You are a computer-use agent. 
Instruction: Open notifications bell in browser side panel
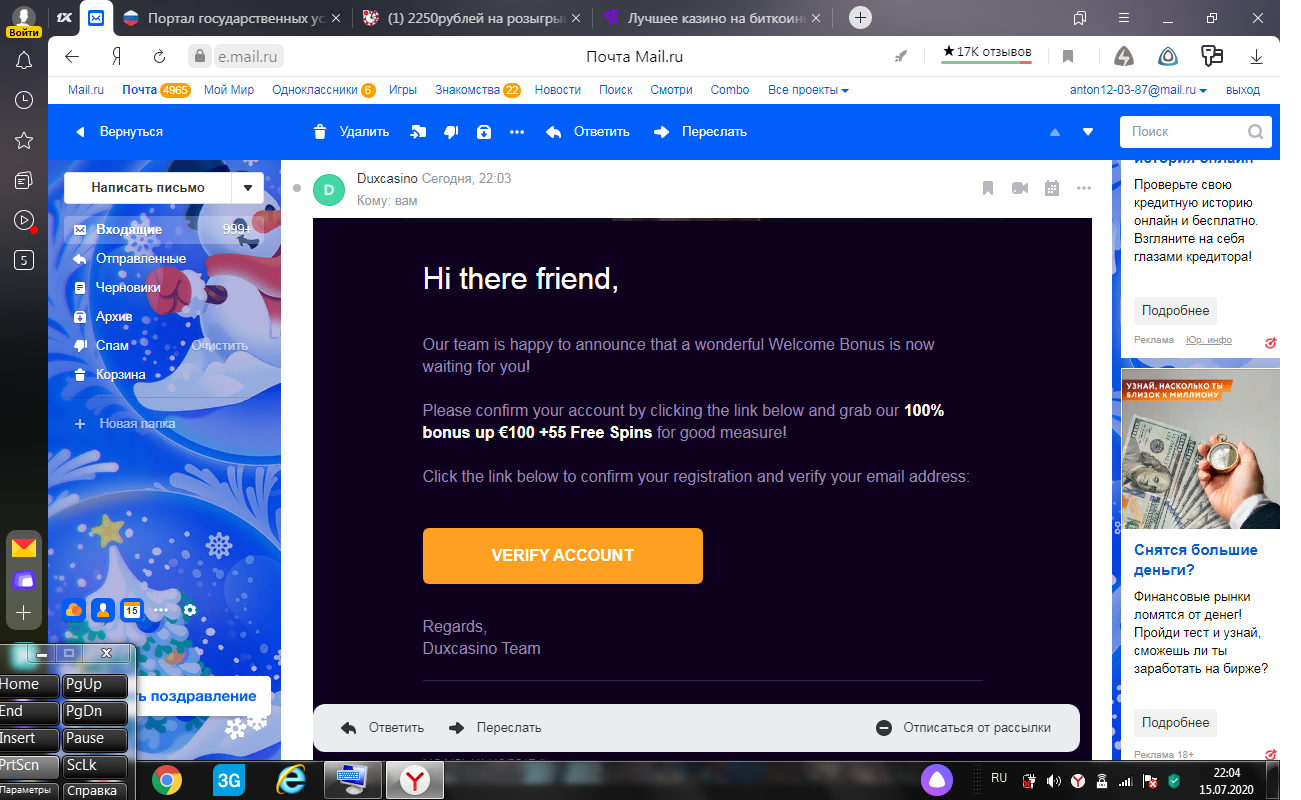(24, 61)
